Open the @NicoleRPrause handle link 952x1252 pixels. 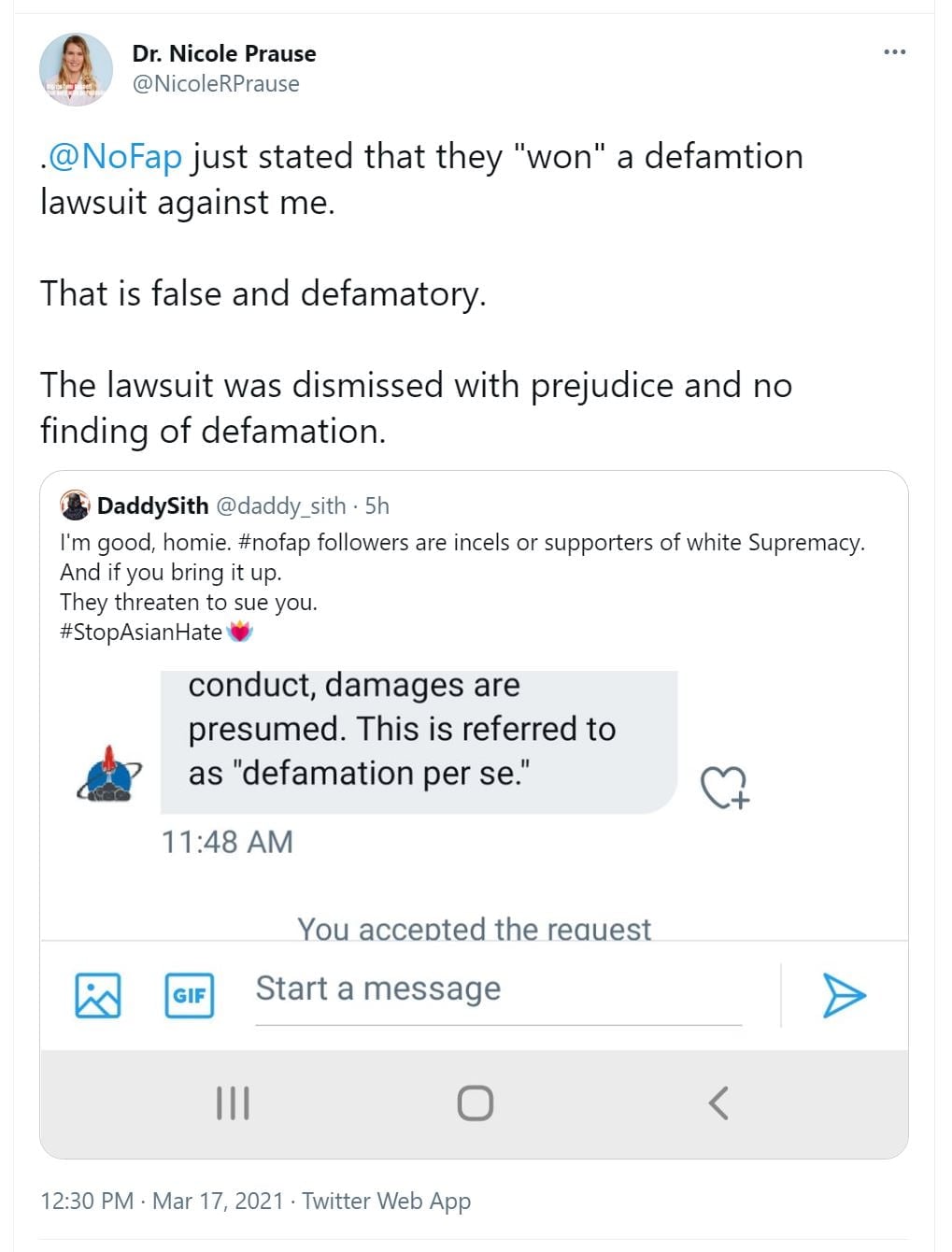216,84
